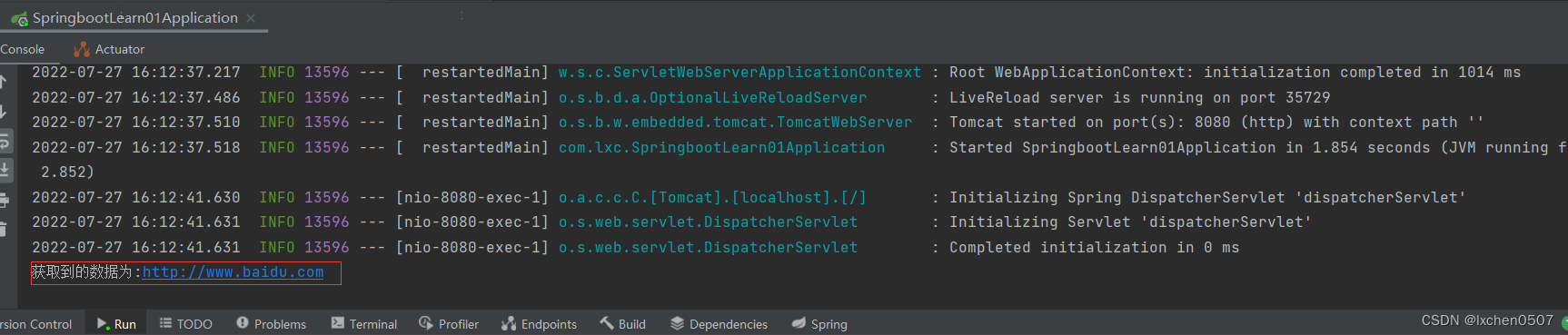Click the timestamp 2022-07-27 16:12:41.630
This screenshot has height=335, width=1568.
[136, 198]
